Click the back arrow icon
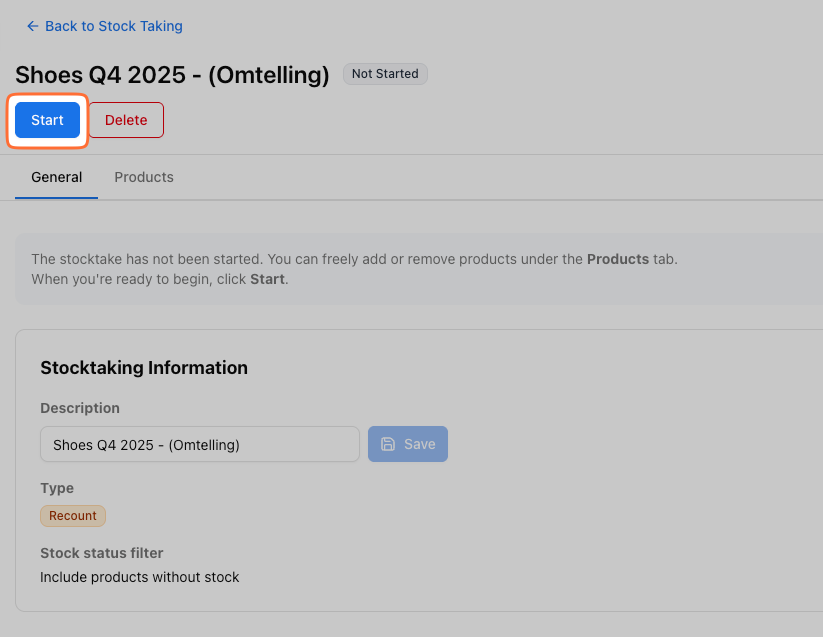The width and height of the screenshot is (823, 637). 33,26
